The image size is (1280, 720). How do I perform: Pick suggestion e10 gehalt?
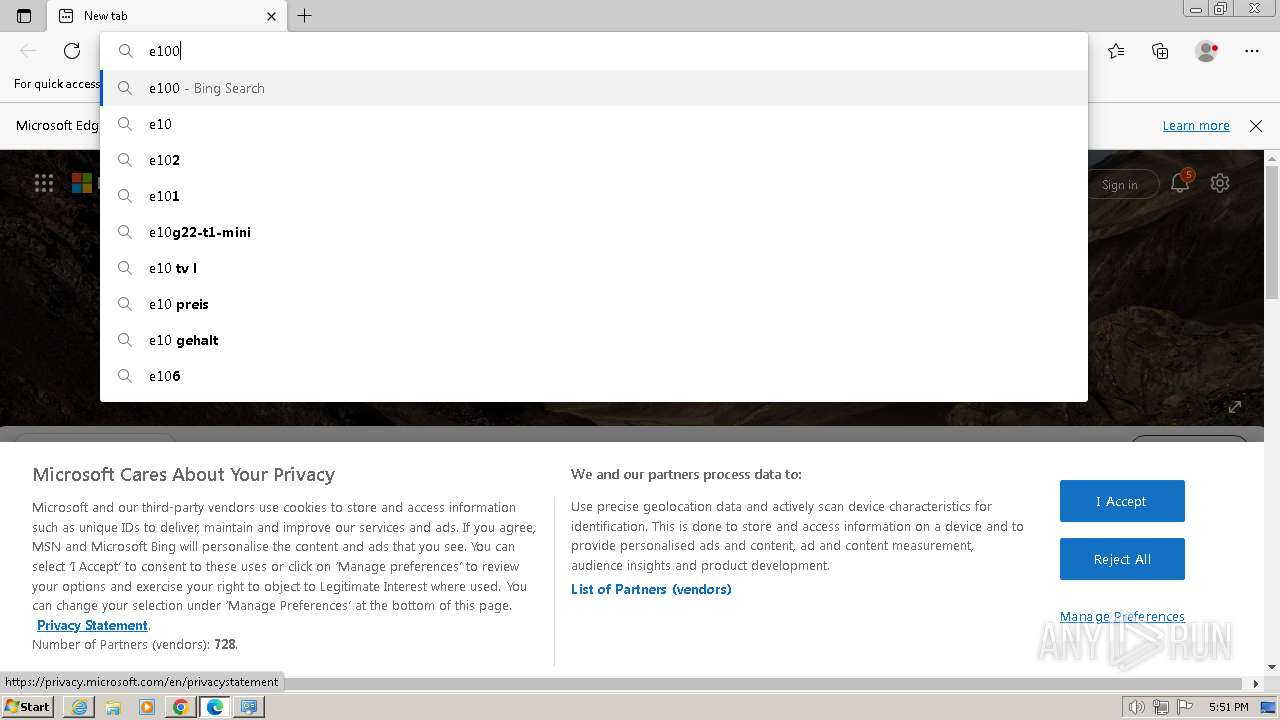tap(594, 340)
